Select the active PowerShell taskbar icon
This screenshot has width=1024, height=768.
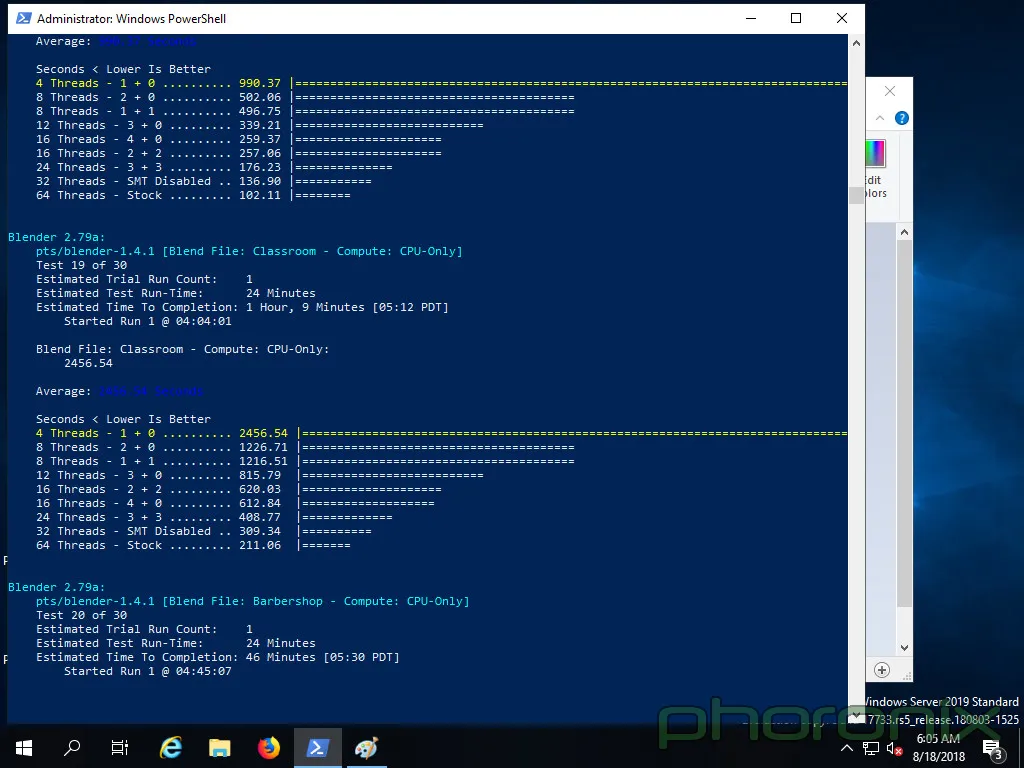(x=317, y=748)
